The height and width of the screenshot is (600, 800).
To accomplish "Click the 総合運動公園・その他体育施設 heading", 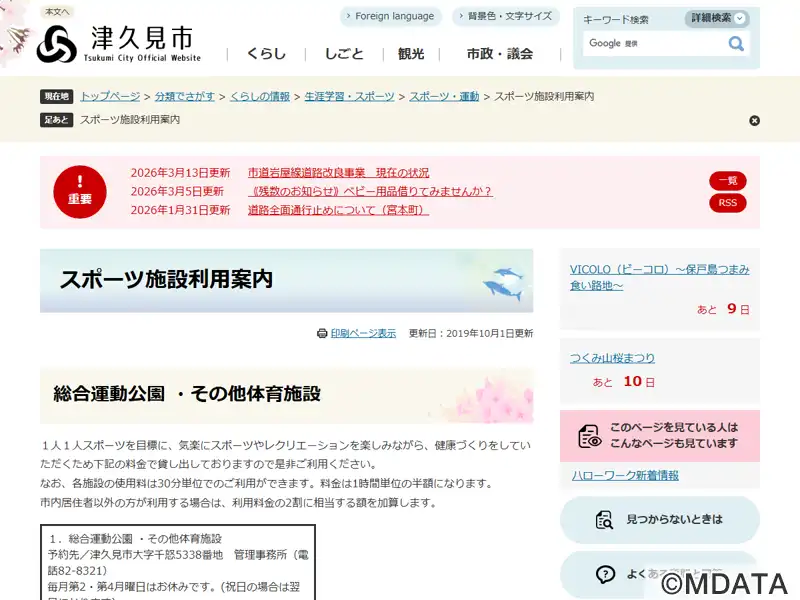I will [187, 394].
